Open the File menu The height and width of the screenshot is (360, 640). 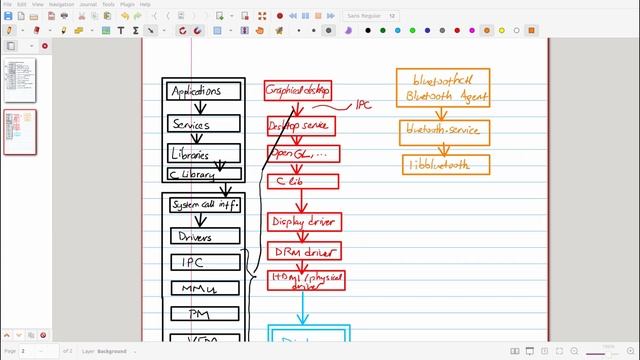pos(7,4)
